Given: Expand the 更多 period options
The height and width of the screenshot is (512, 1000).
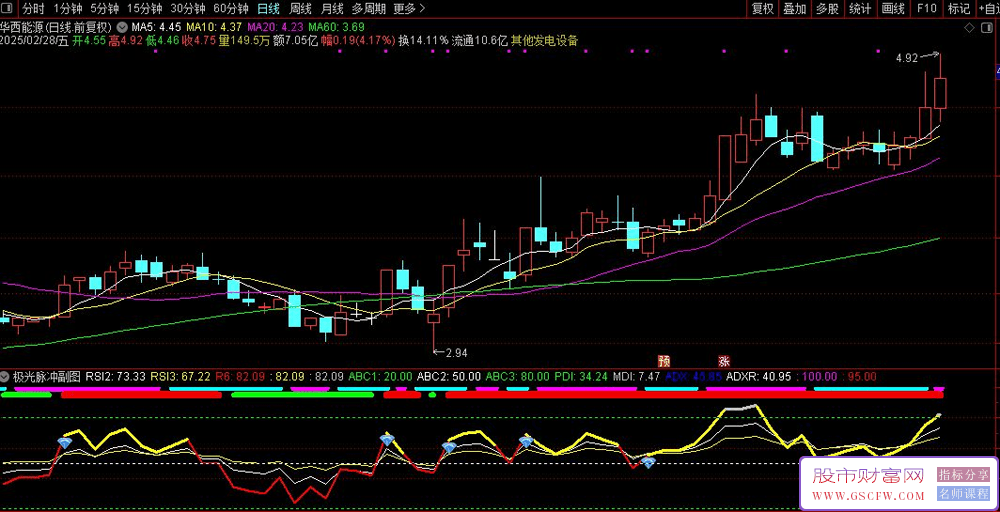Looking at the screenshot, I should tap(405, 9).
